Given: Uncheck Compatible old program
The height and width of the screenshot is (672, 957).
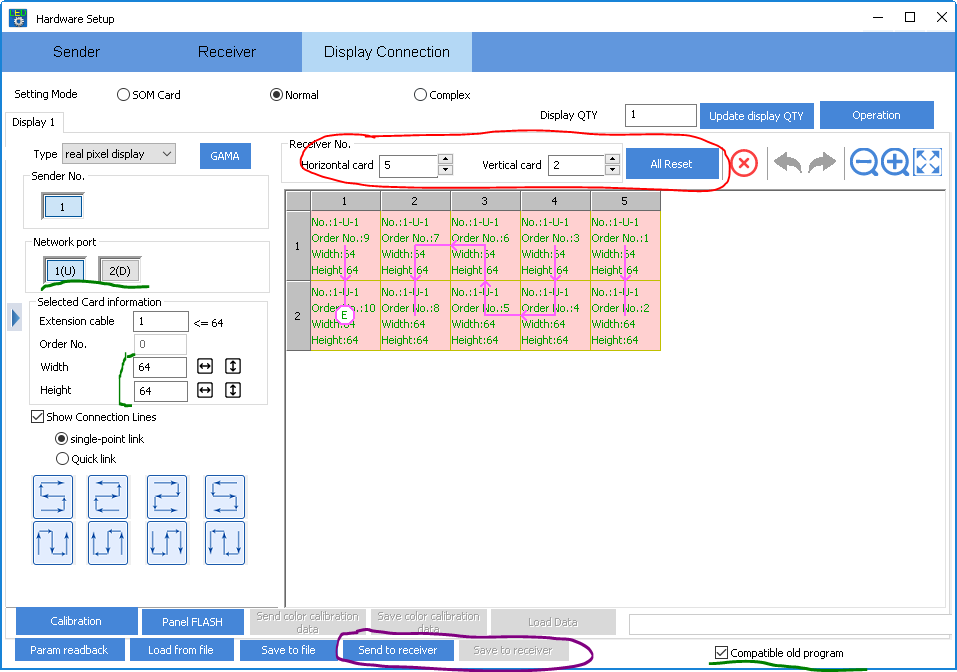Looking at the screenshot, I should 722,653.
